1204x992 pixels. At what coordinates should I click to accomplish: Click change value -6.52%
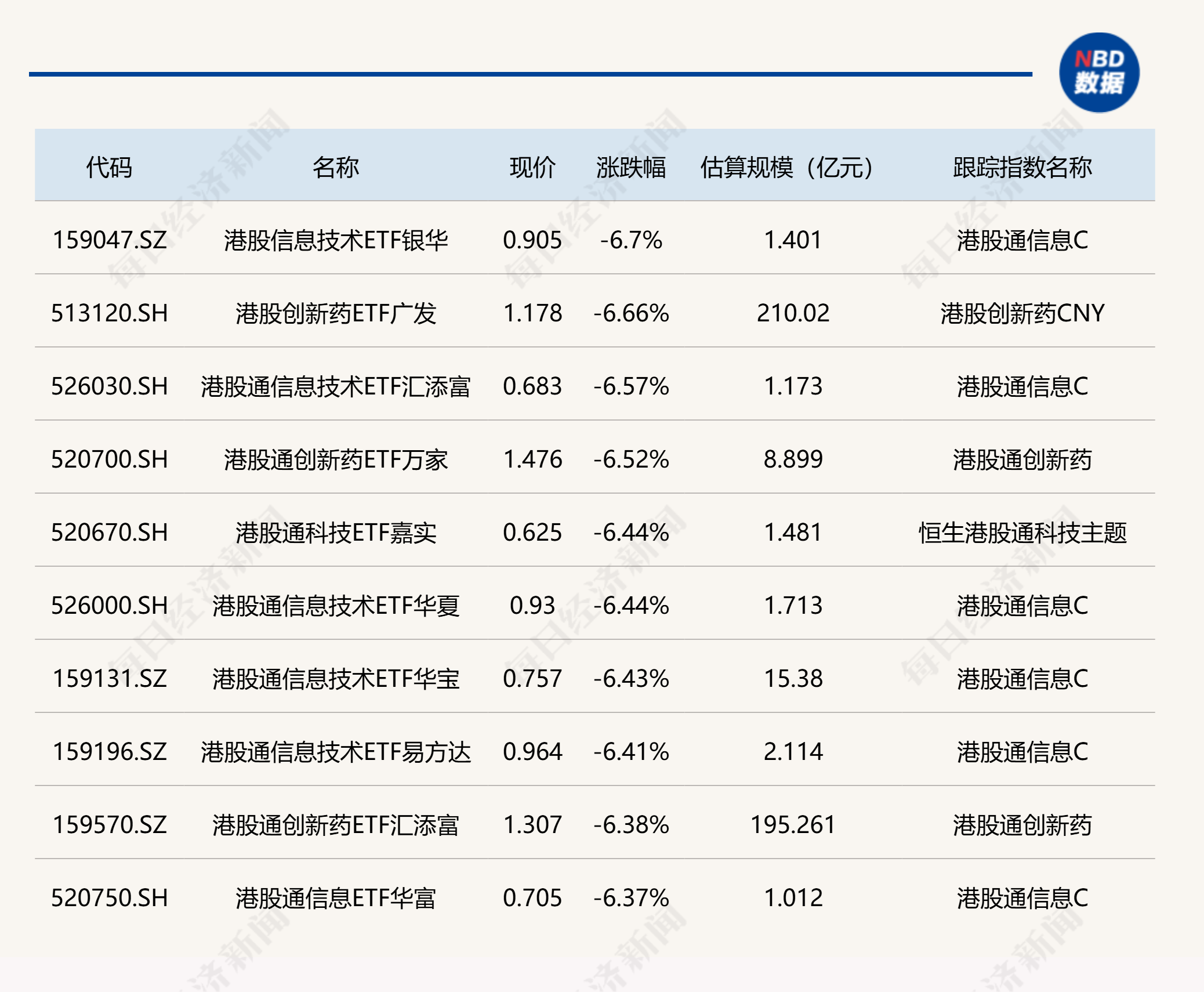(x=631, y=459)
